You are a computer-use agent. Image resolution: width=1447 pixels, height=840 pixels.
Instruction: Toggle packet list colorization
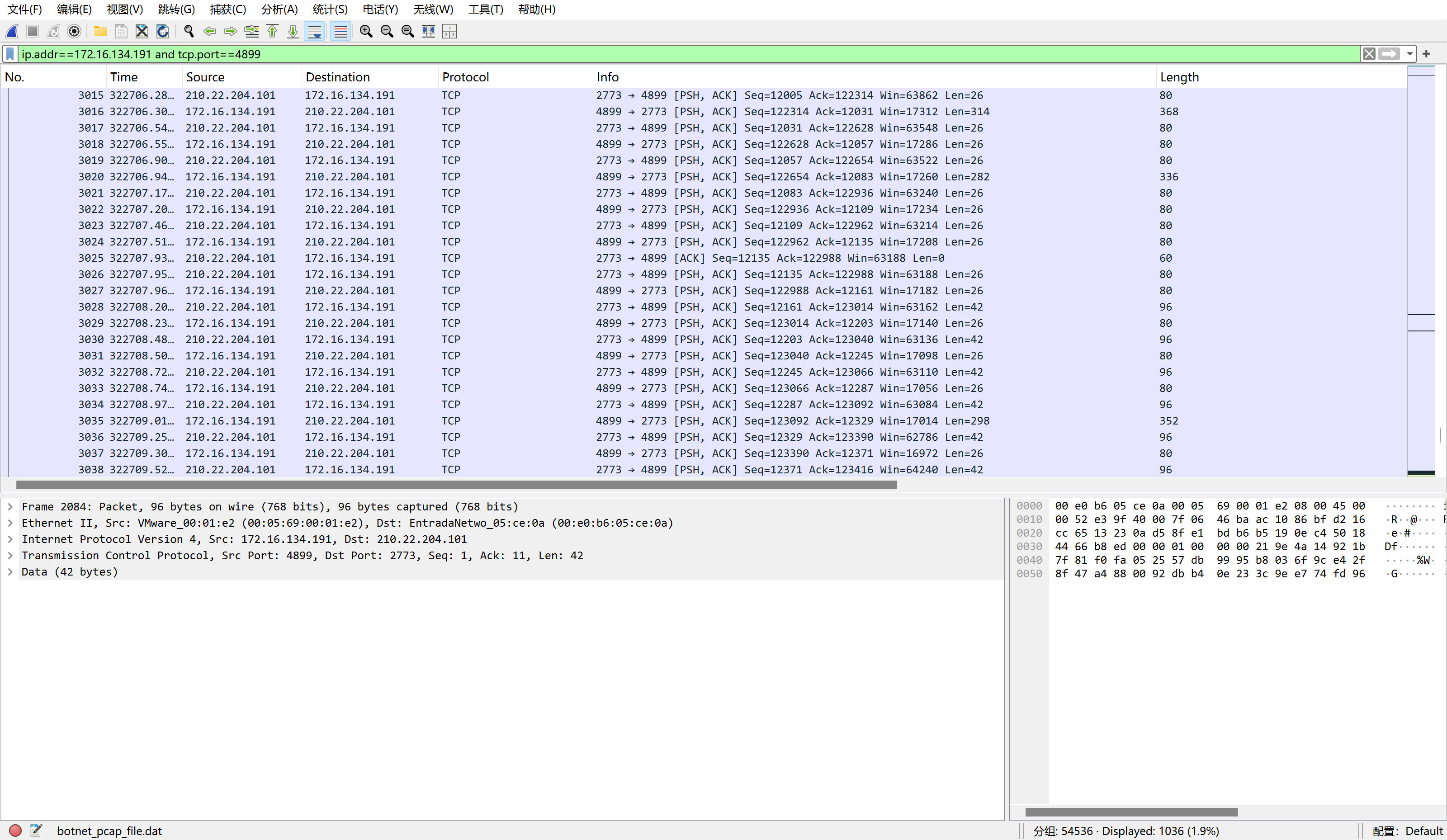(340, 32)
